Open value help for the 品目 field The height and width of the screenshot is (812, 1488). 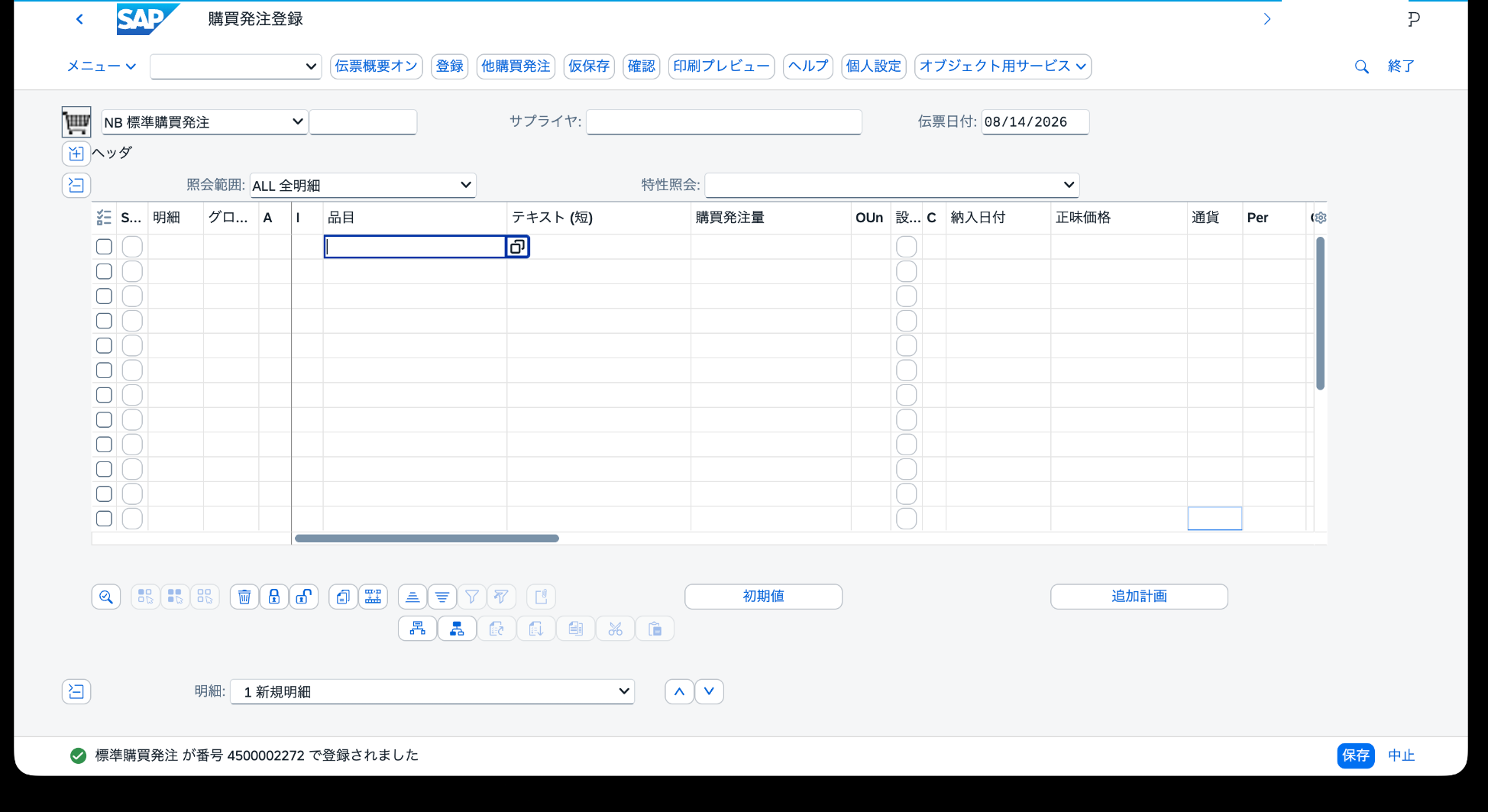517,247
